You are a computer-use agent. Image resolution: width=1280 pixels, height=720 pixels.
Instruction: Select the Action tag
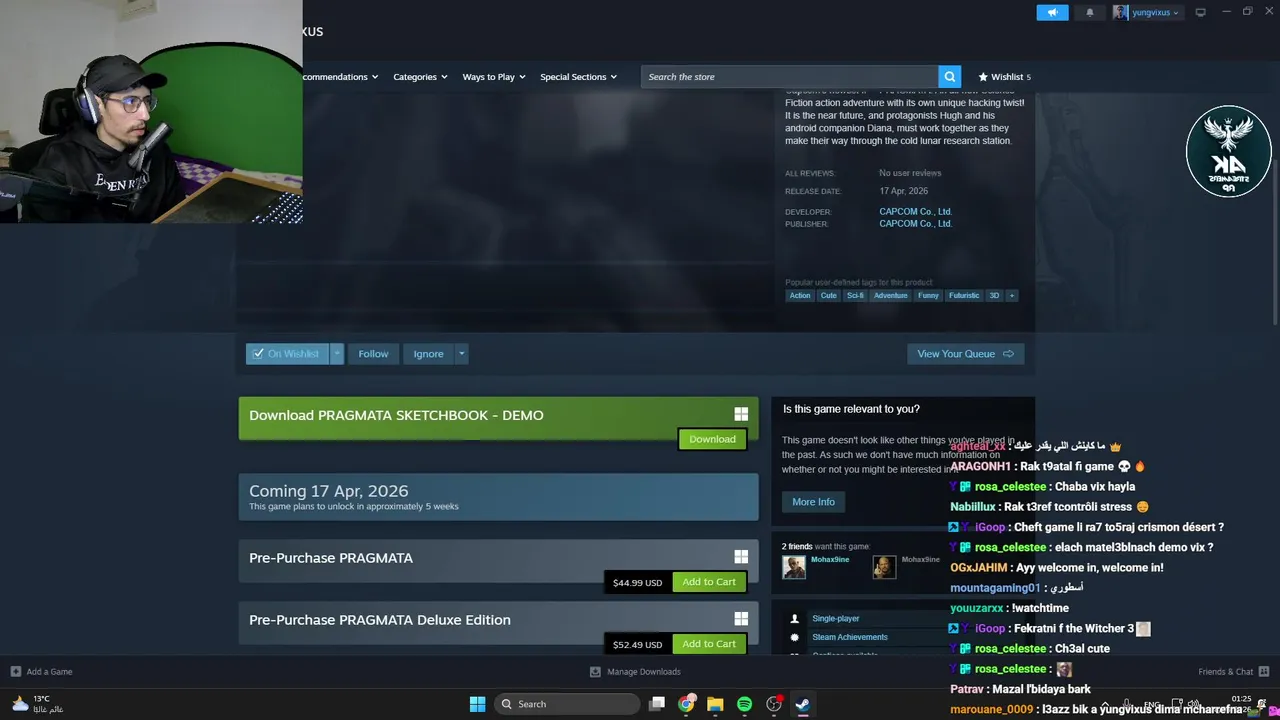pyautogui.click(x=800, y=295)
